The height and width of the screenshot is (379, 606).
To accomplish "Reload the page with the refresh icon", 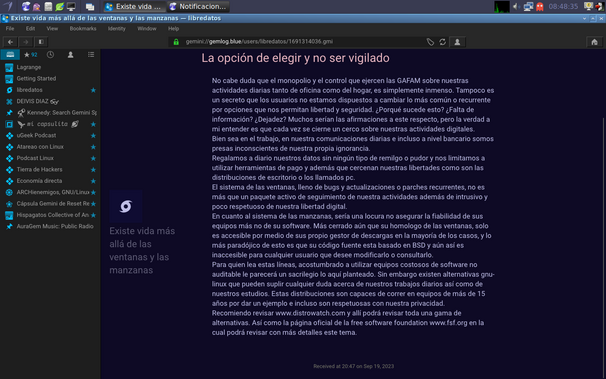I will [x=443, y=42].
